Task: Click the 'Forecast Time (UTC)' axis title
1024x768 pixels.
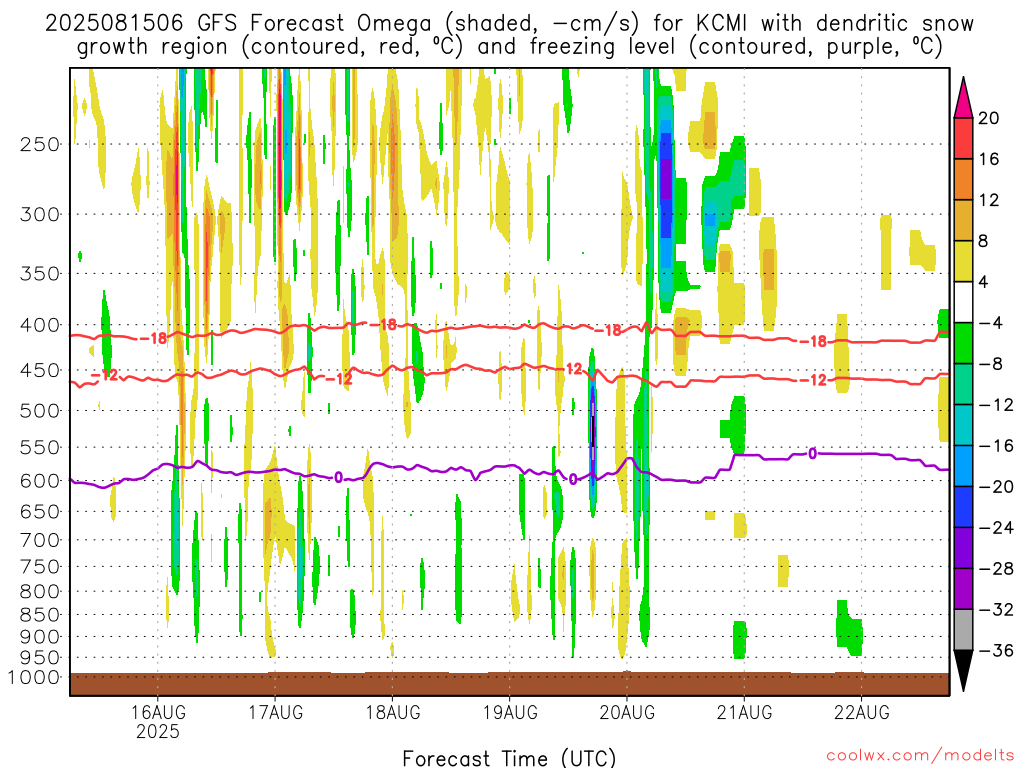Action: (x=509, y=758)
